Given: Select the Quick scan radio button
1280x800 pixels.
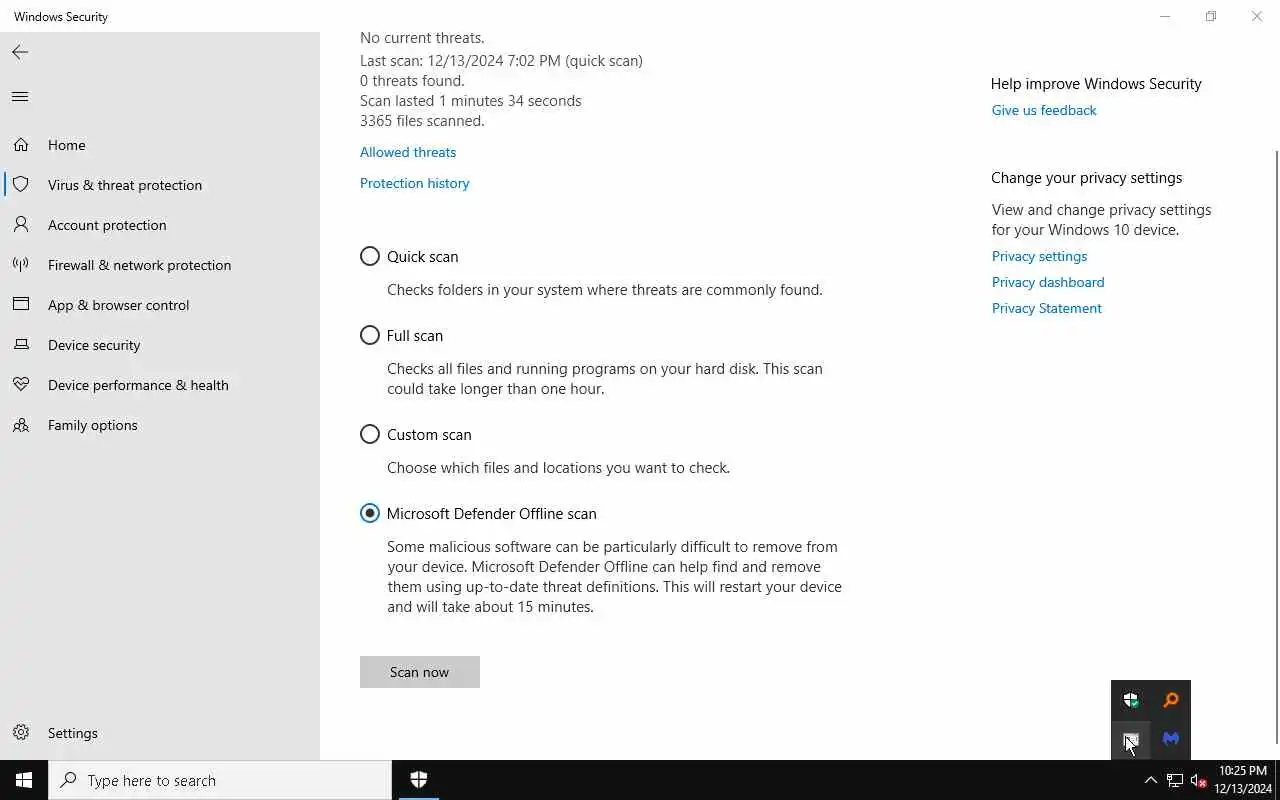Looking at the screenshot, I should click(370, 256).
